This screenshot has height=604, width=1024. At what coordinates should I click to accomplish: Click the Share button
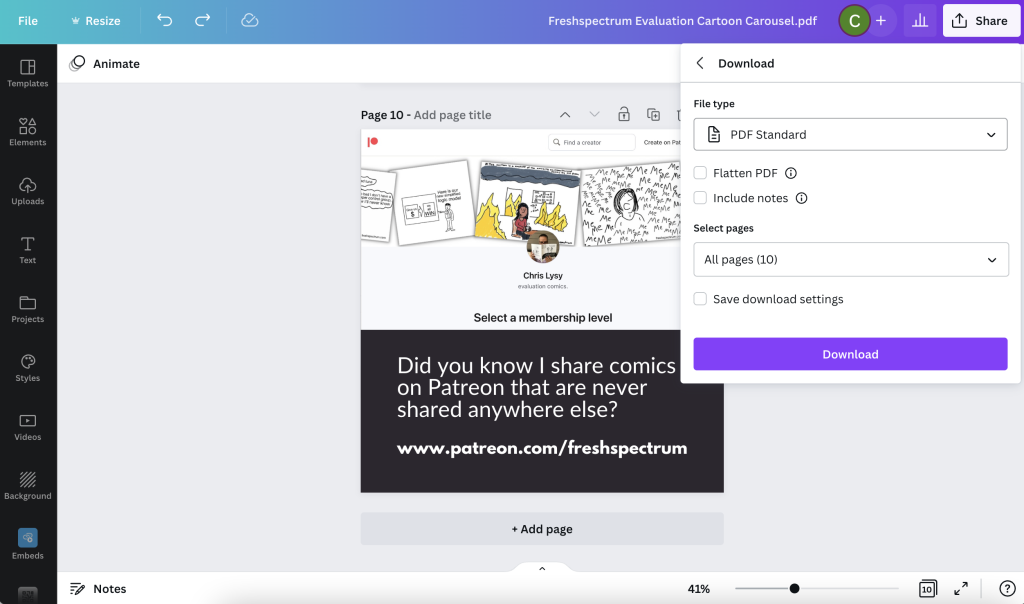point(981,21)
